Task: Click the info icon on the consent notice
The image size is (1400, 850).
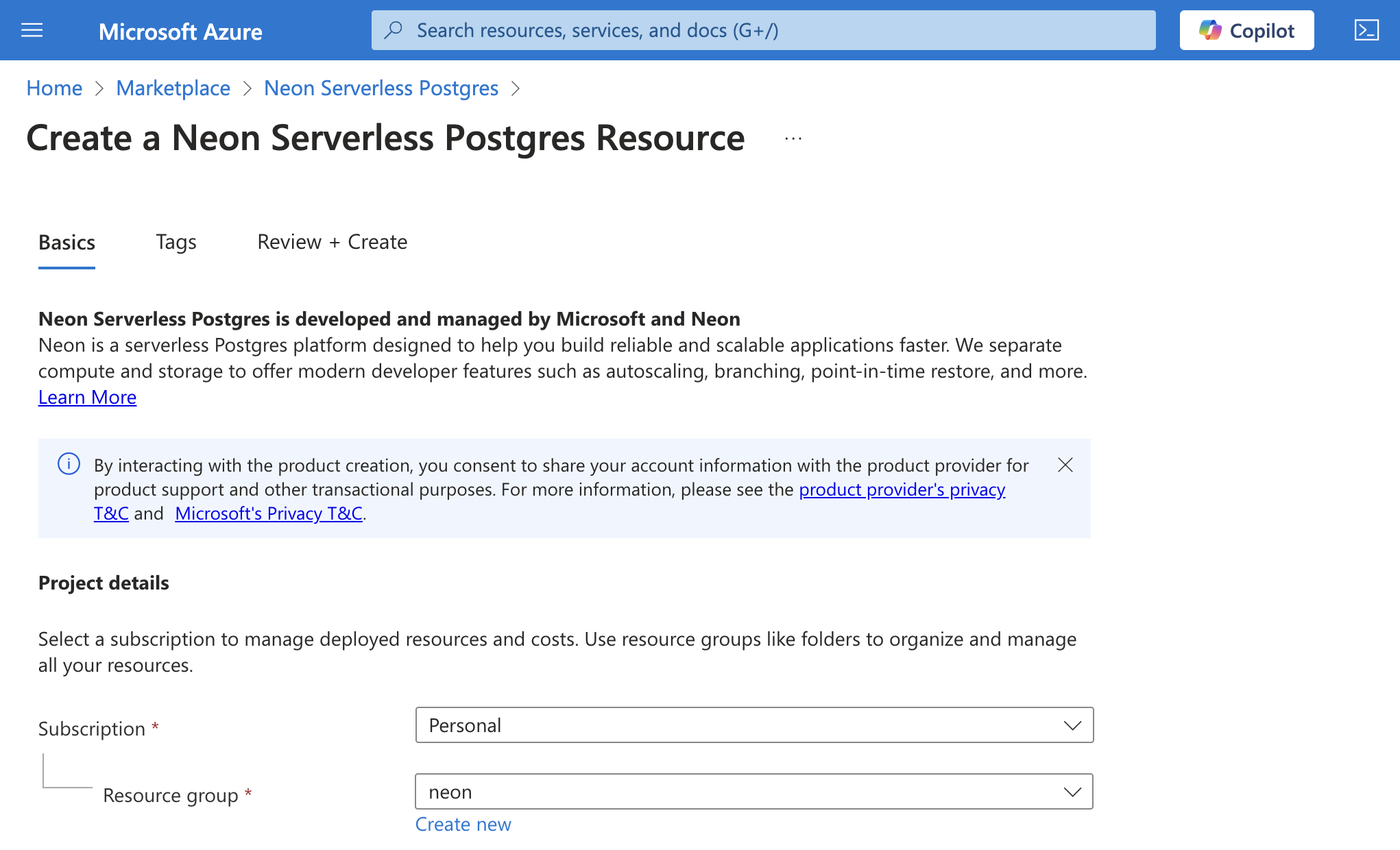Action: (x=68, y=465)
